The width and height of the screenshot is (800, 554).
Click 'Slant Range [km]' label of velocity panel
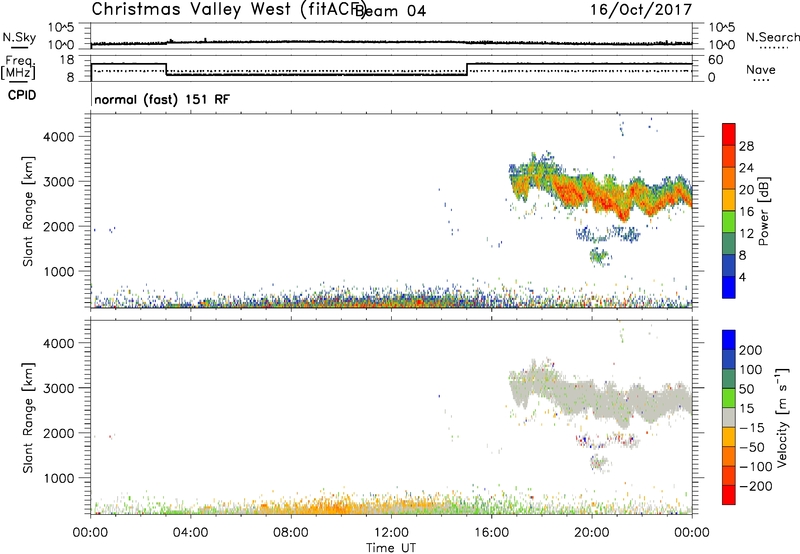point(28,418)
